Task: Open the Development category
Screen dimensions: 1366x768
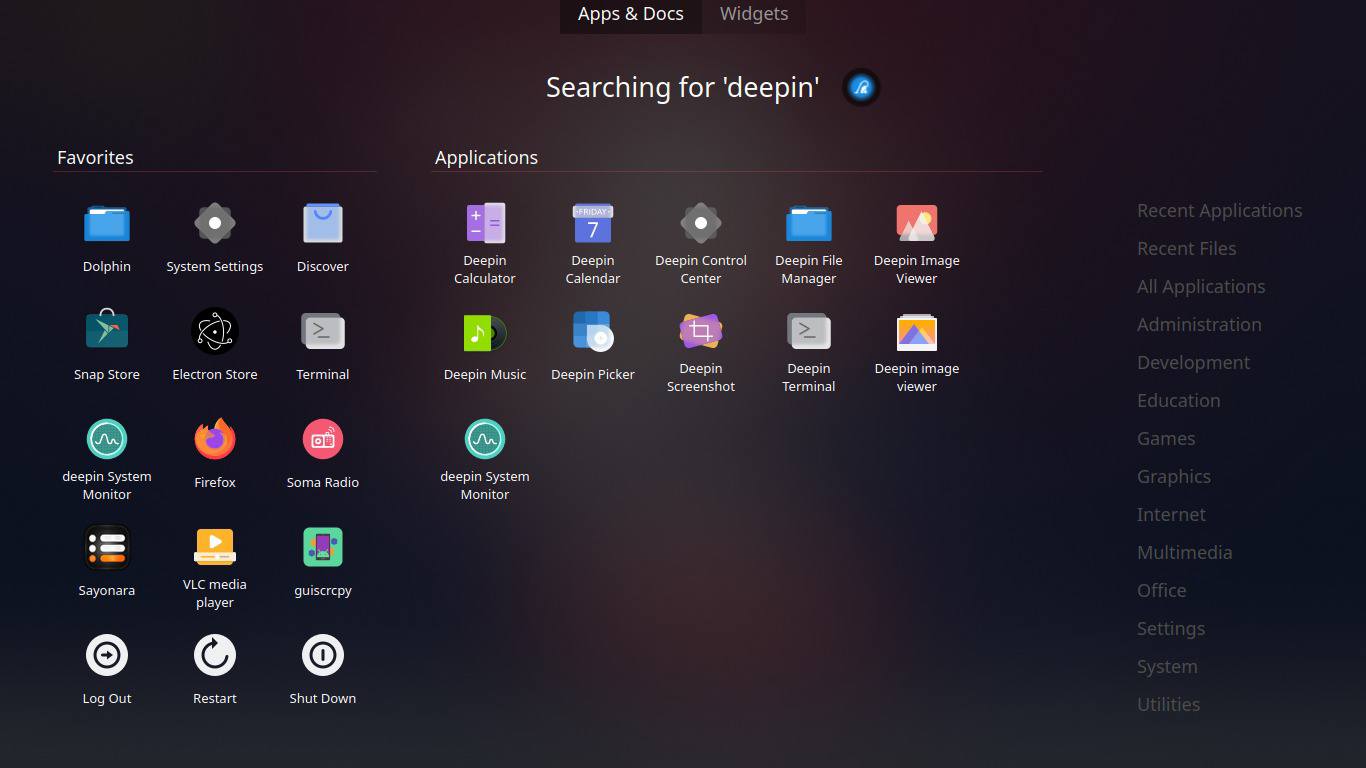Action: point(1193,362)
